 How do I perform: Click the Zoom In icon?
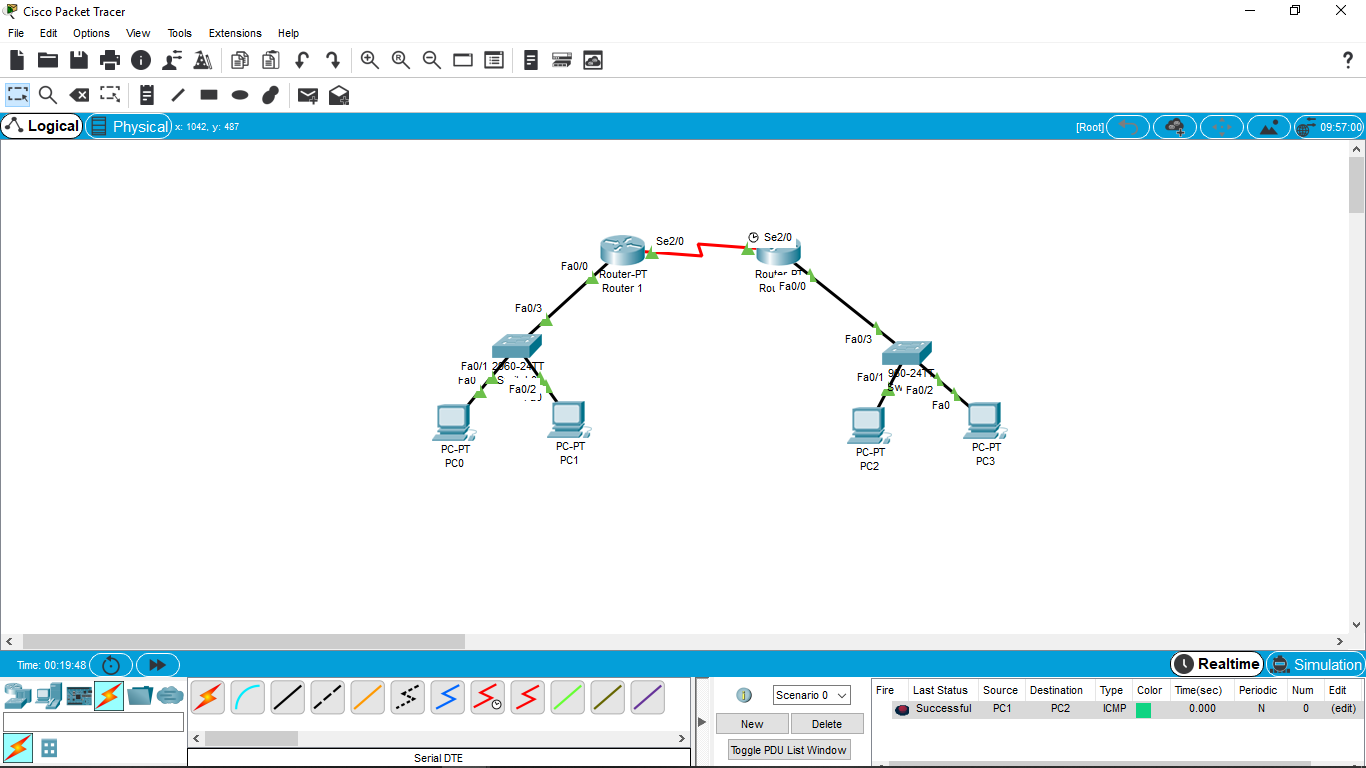[x=370, y=60]
